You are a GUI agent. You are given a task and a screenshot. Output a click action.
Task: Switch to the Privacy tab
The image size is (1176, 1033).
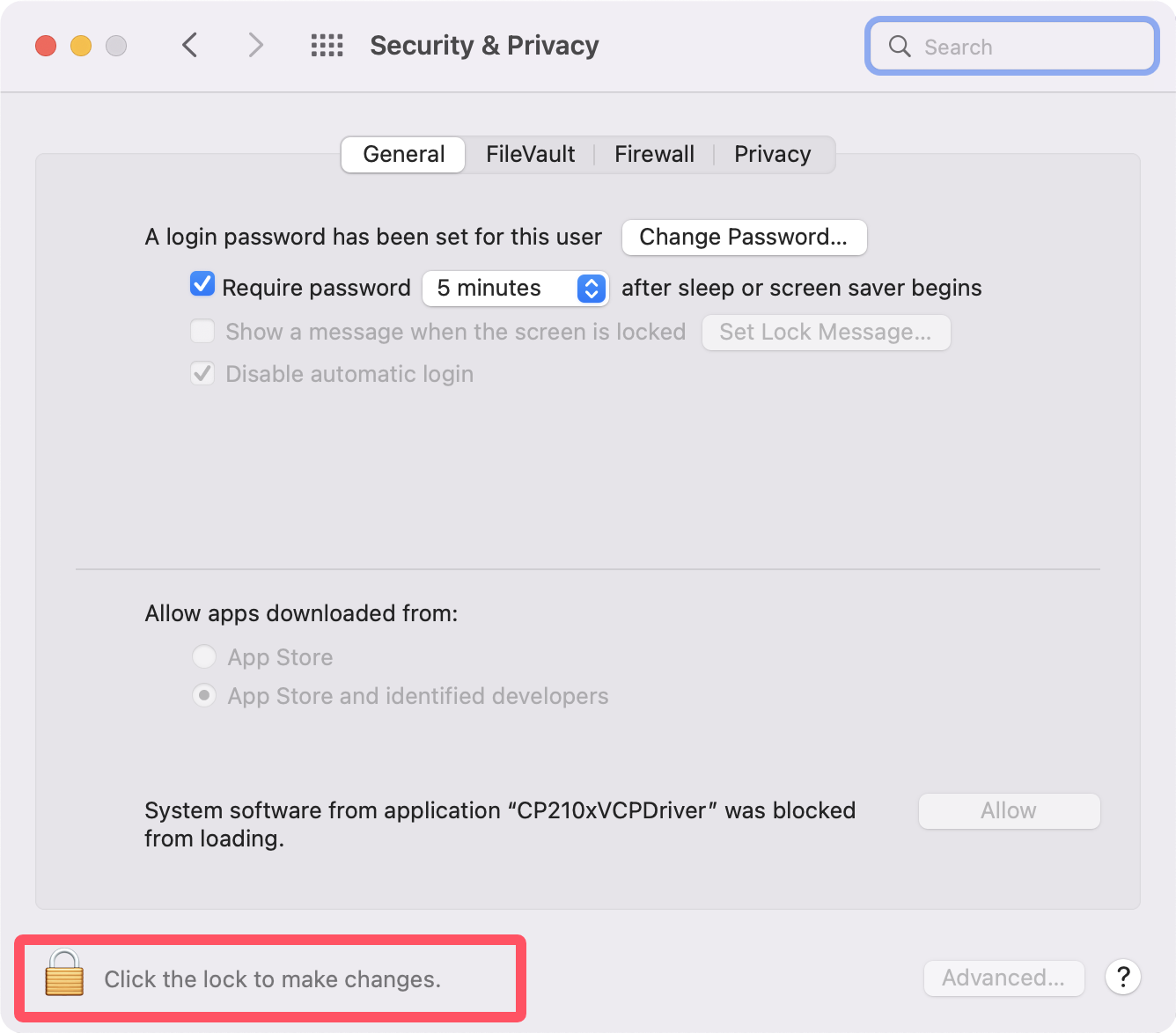772,155
